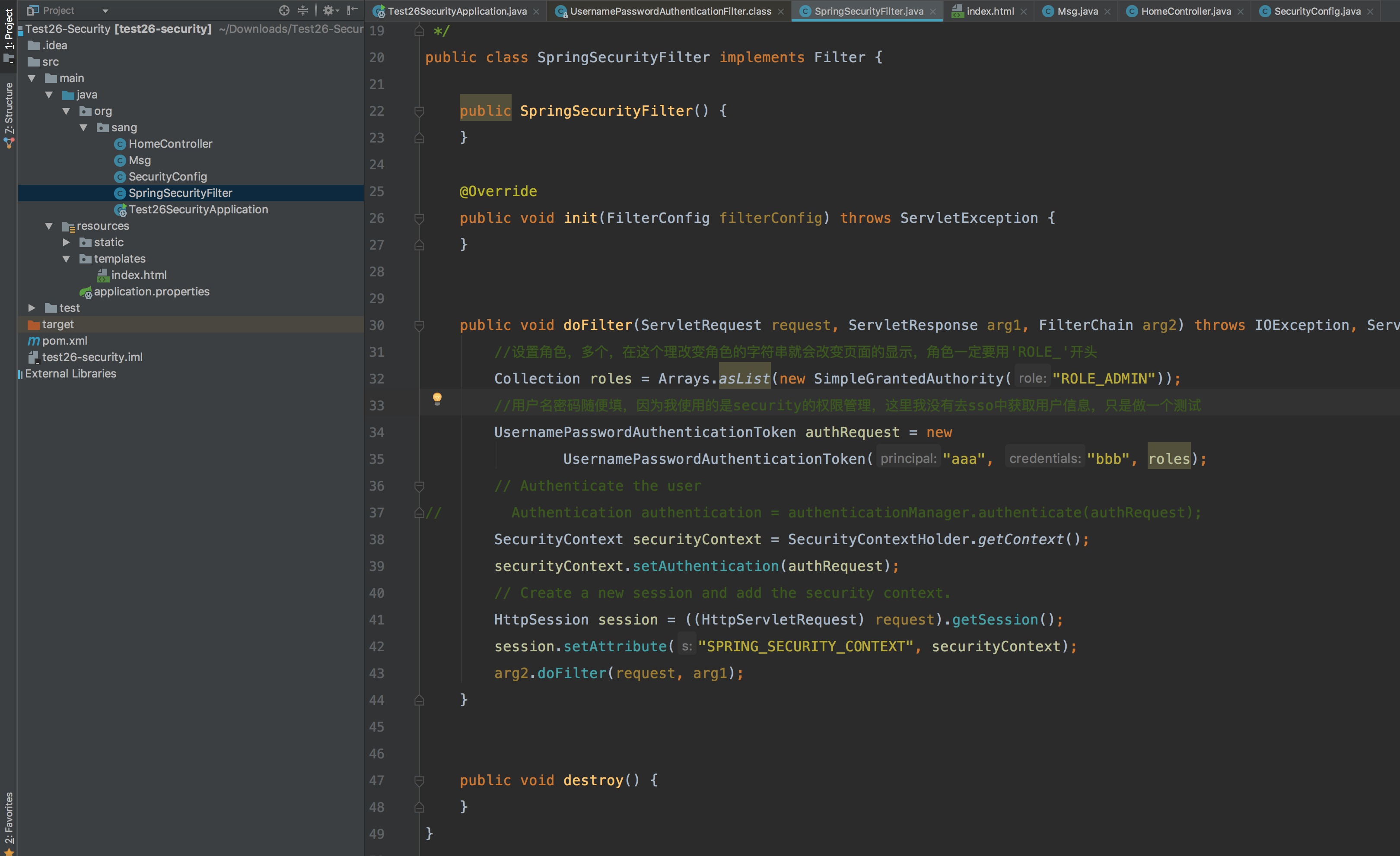Select HomeController in the project tree
The width and height of the screenshot is (1400, 856).
point(170,144)
